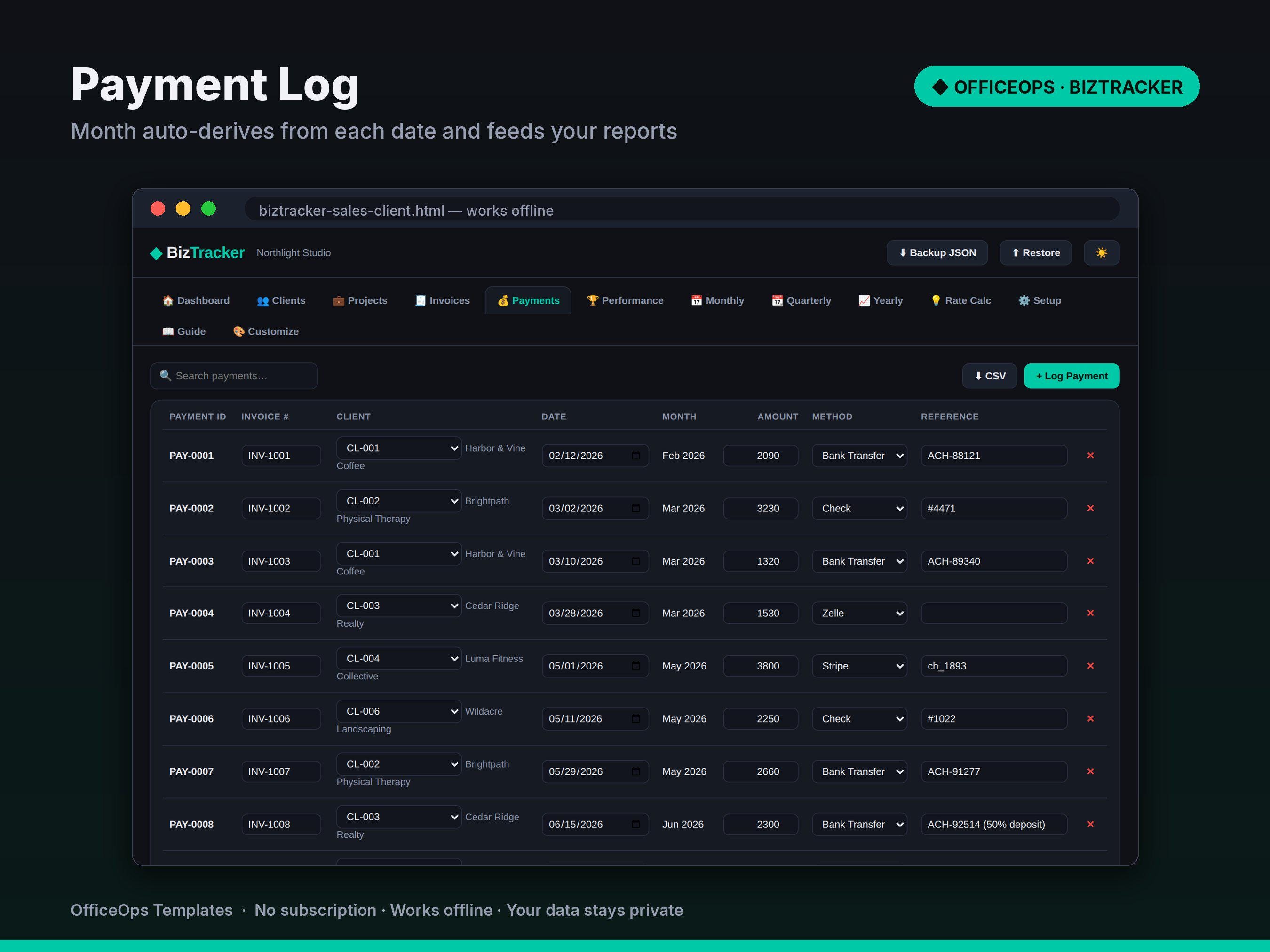Change the Stripe payment method dropdown
Viewport: 1270px width, 952px height.
point(859,666)
